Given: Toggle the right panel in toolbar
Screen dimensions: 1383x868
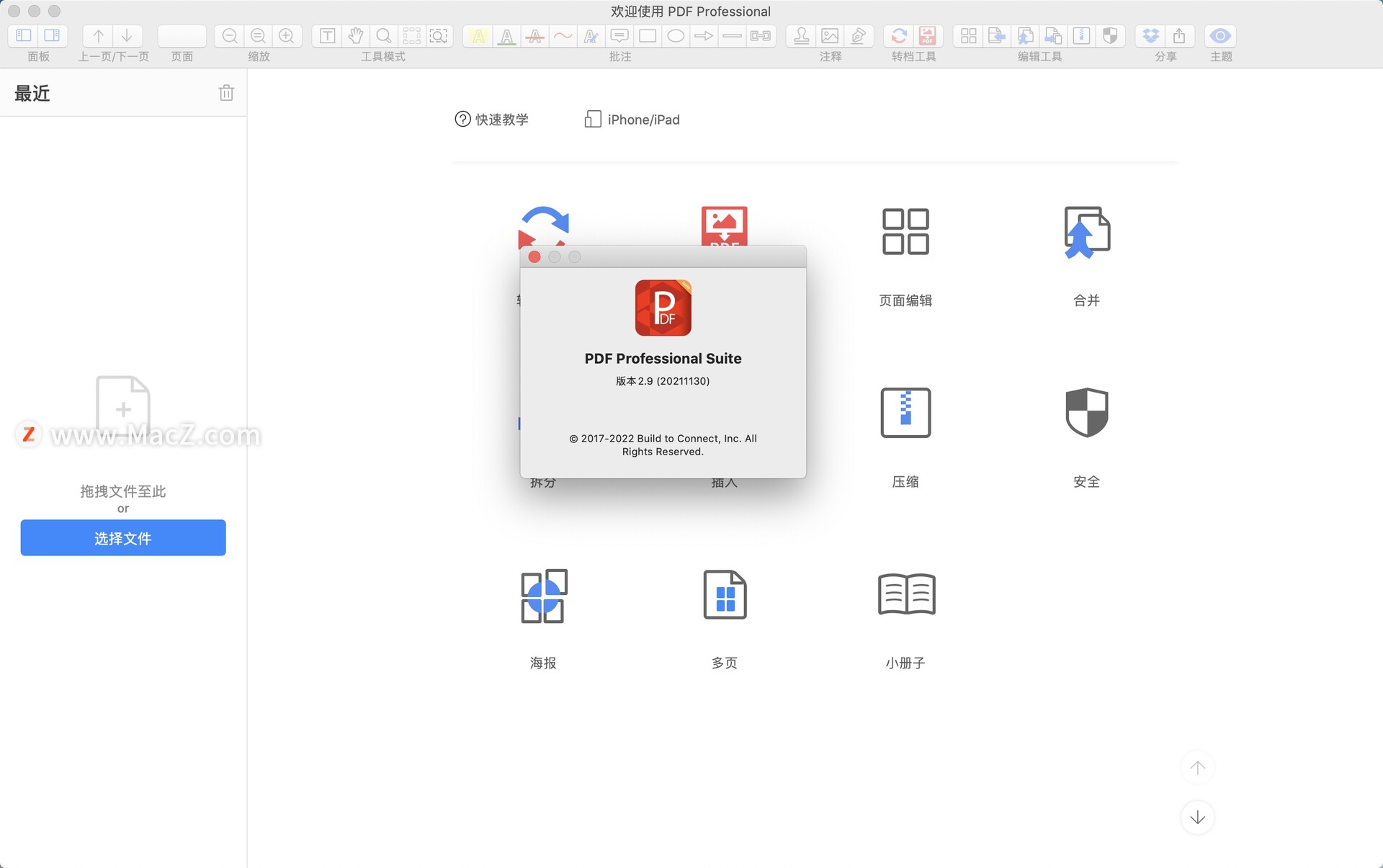Looking at the screenshot, I should [x=52, y=35].
